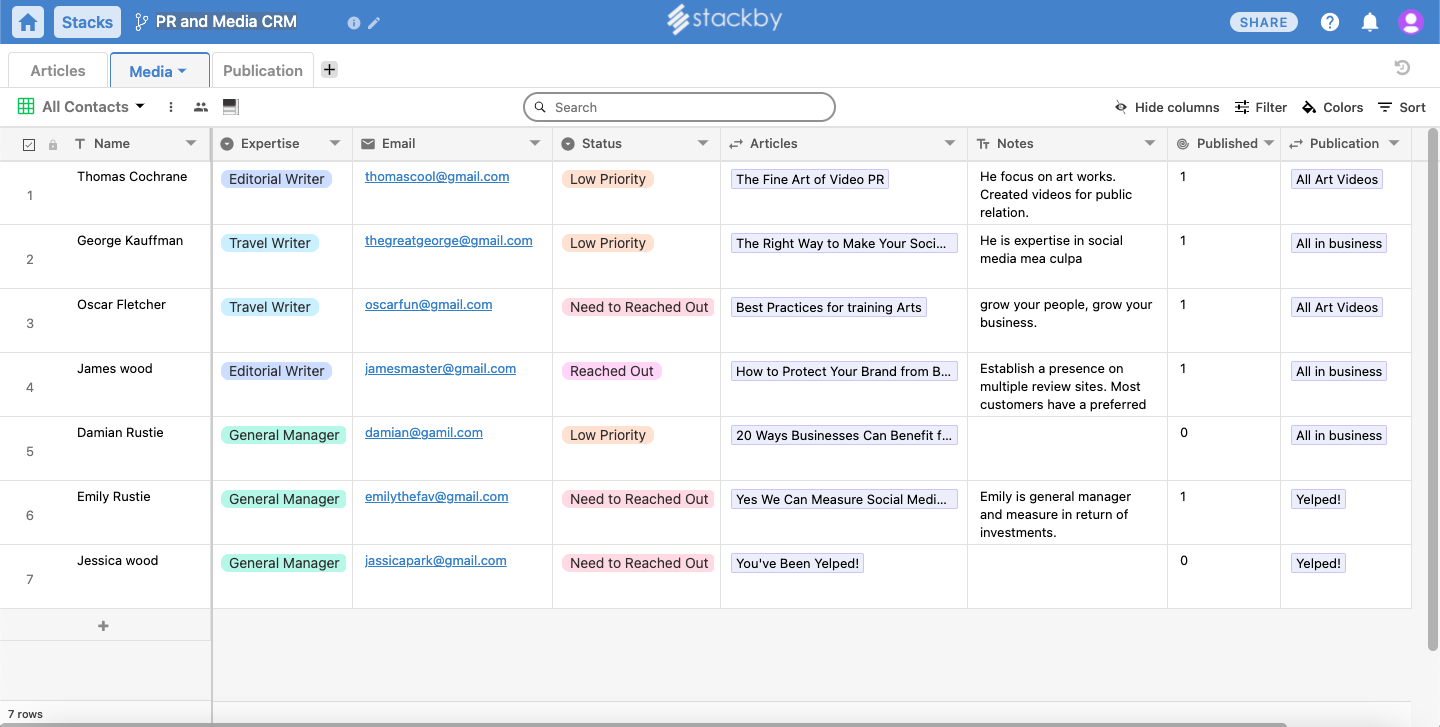
Task: Open the Status column dropdown arrow
Action: pyautogui.click(x=703, y=144)
